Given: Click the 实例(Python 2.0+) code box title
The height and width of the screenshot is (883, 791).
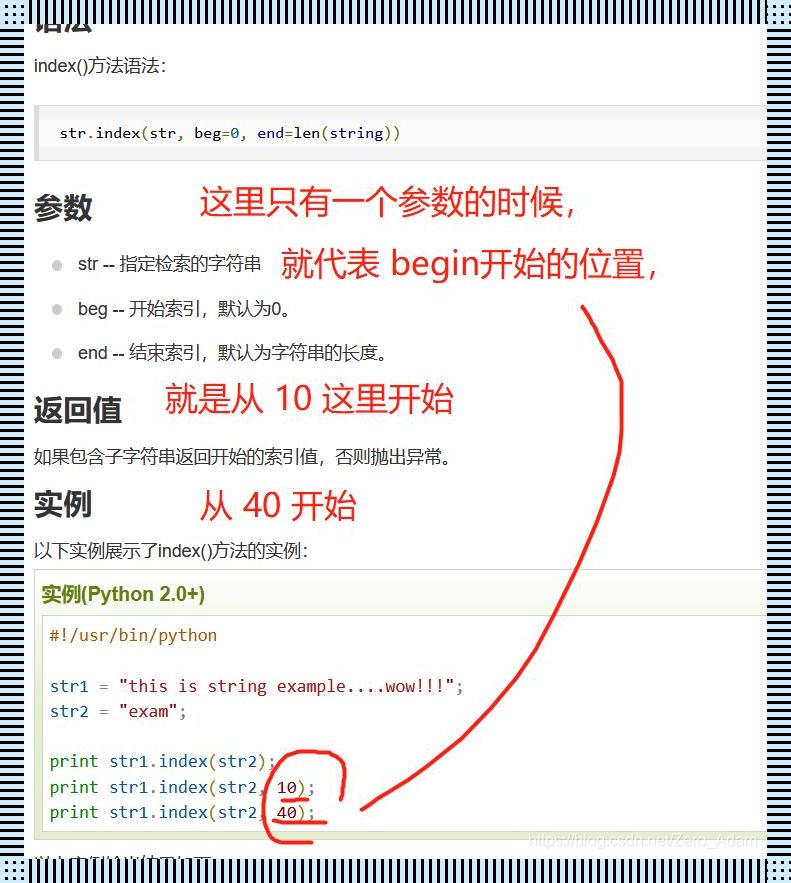Looking at the screenshot, I should [x=123, y=594].
